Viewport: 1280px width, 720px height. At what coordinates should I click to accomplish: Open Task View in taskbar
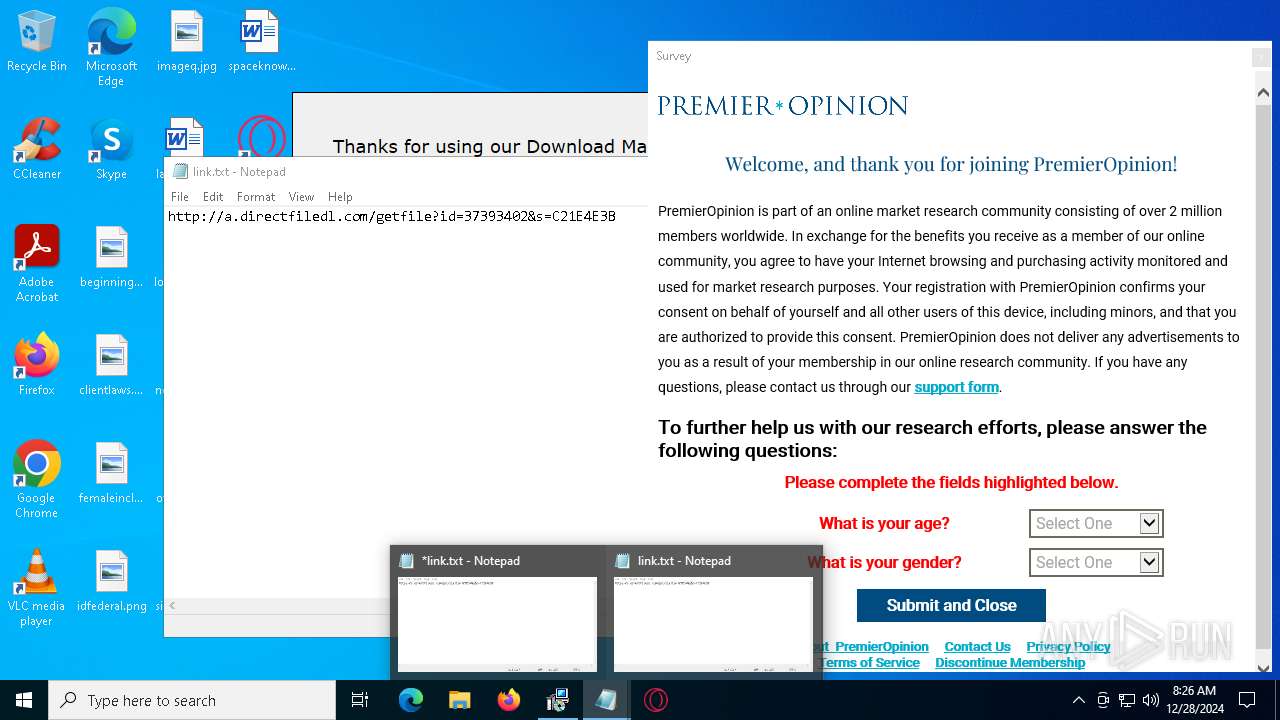[360, 700]
